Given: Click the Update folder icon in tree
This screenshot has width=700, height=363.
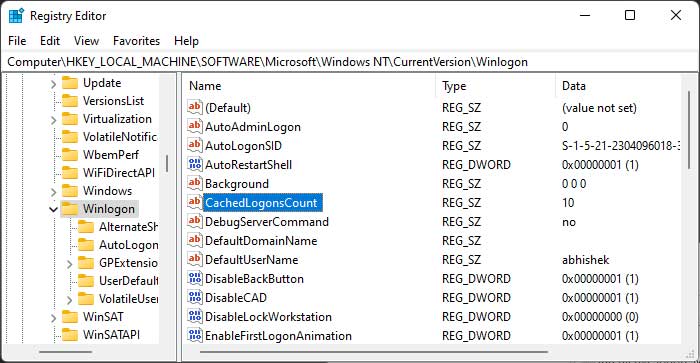Looking at the screenshot, I should [70, 83].
